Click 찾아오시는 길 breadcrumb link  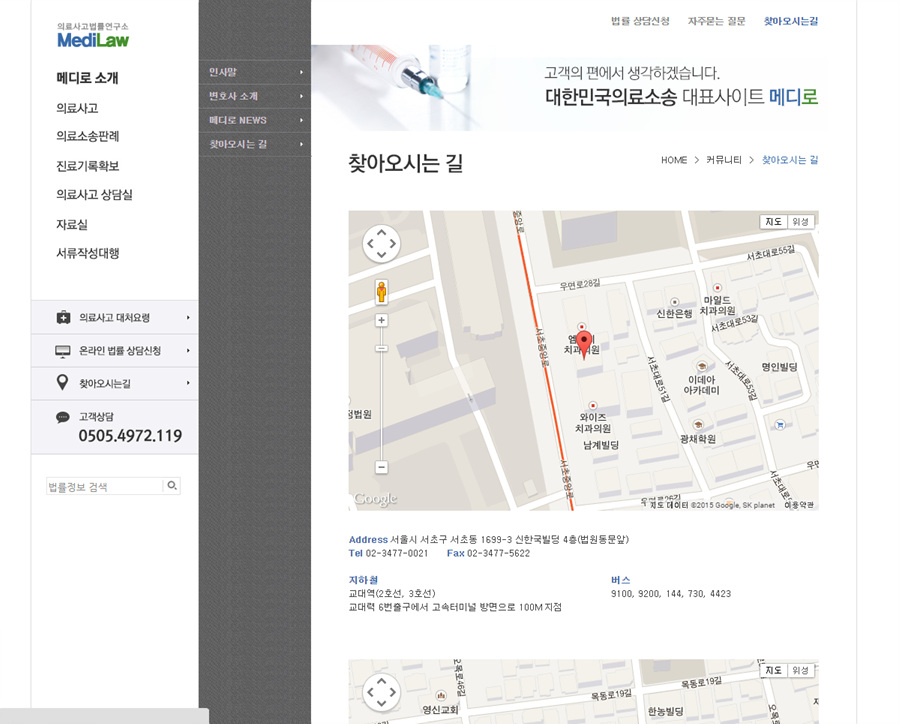tap(790, 160)
